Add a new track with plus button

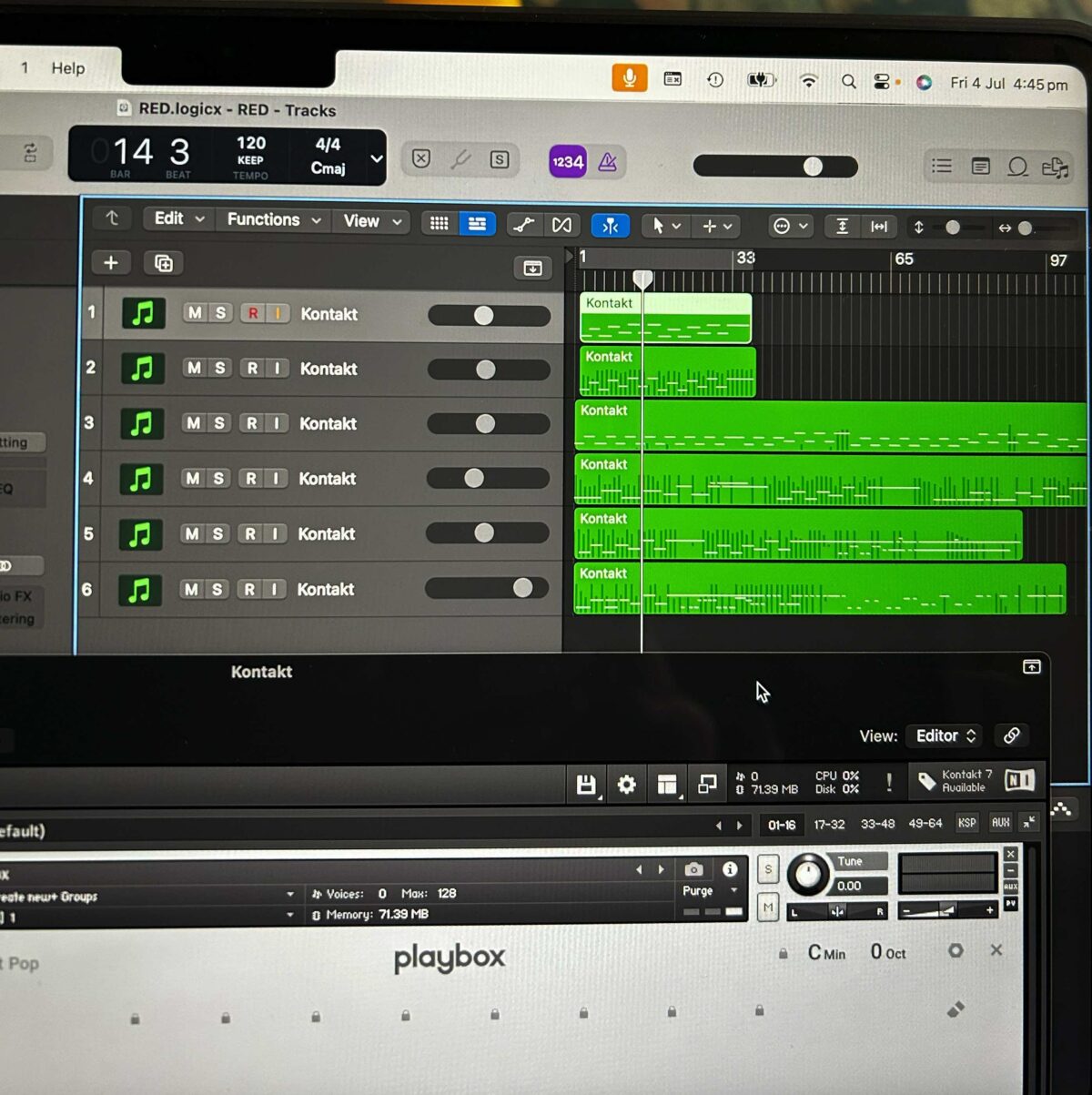coord(111,262)
